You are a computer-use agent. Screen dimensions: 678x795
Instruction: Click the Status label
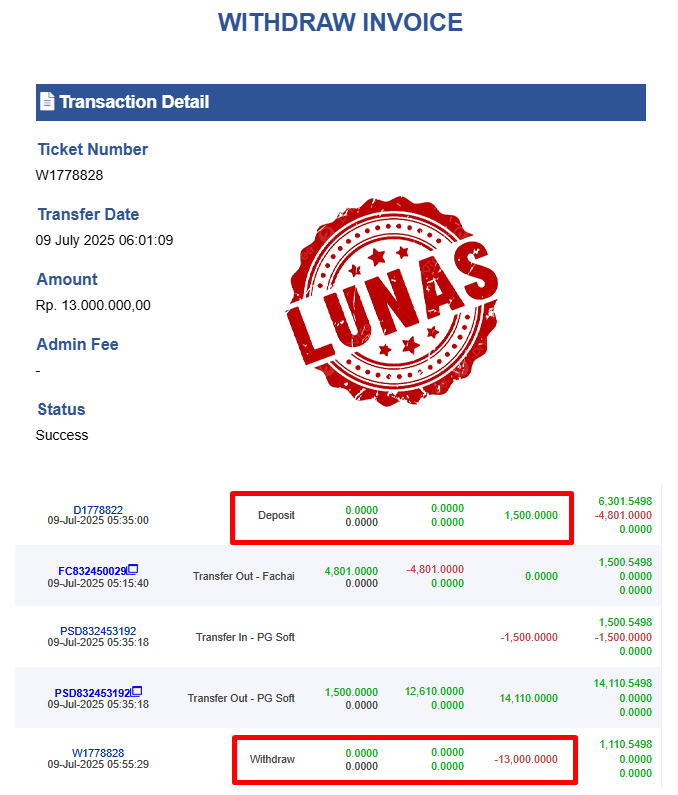coord(61,409)
